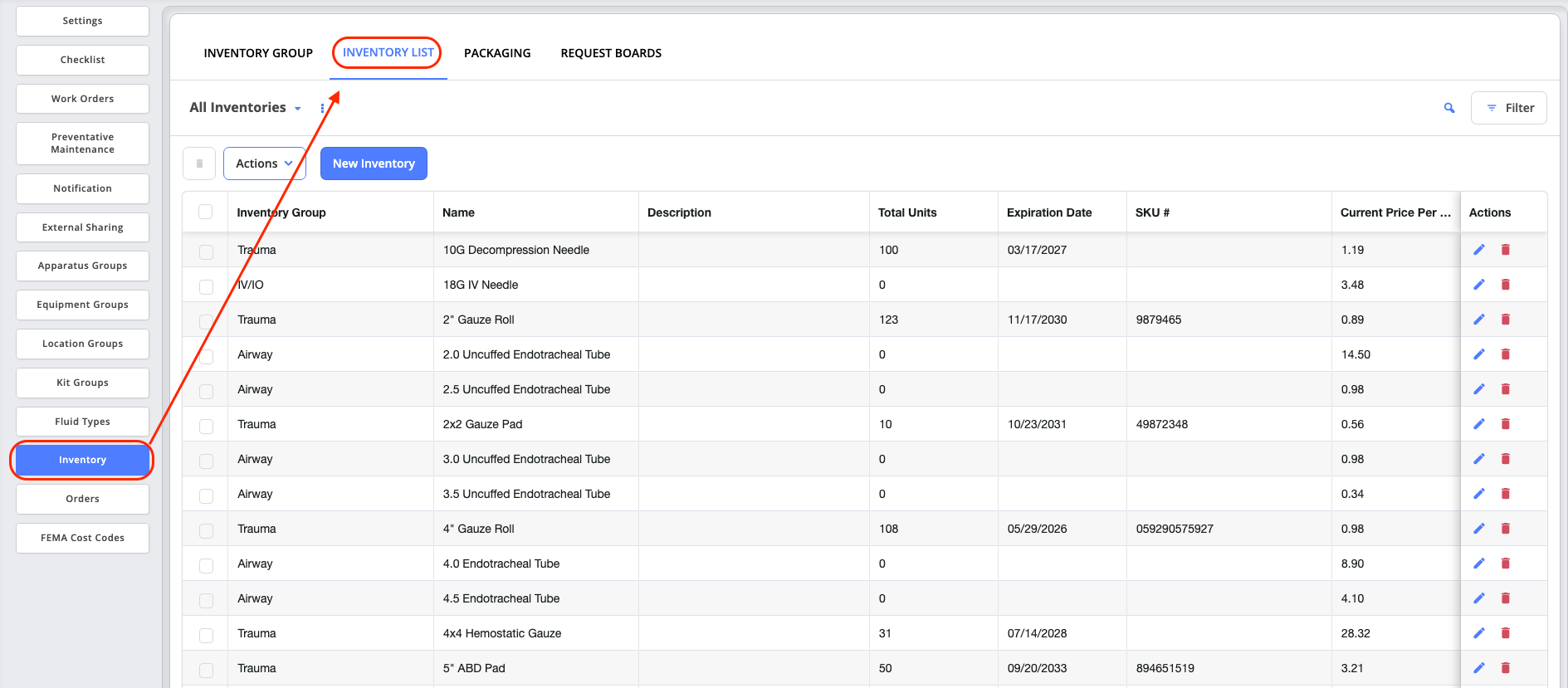This screenshot has height=688, width=1568.
Task: Edit the 18G IV Needle item
Action: [x=1479, y=285]
